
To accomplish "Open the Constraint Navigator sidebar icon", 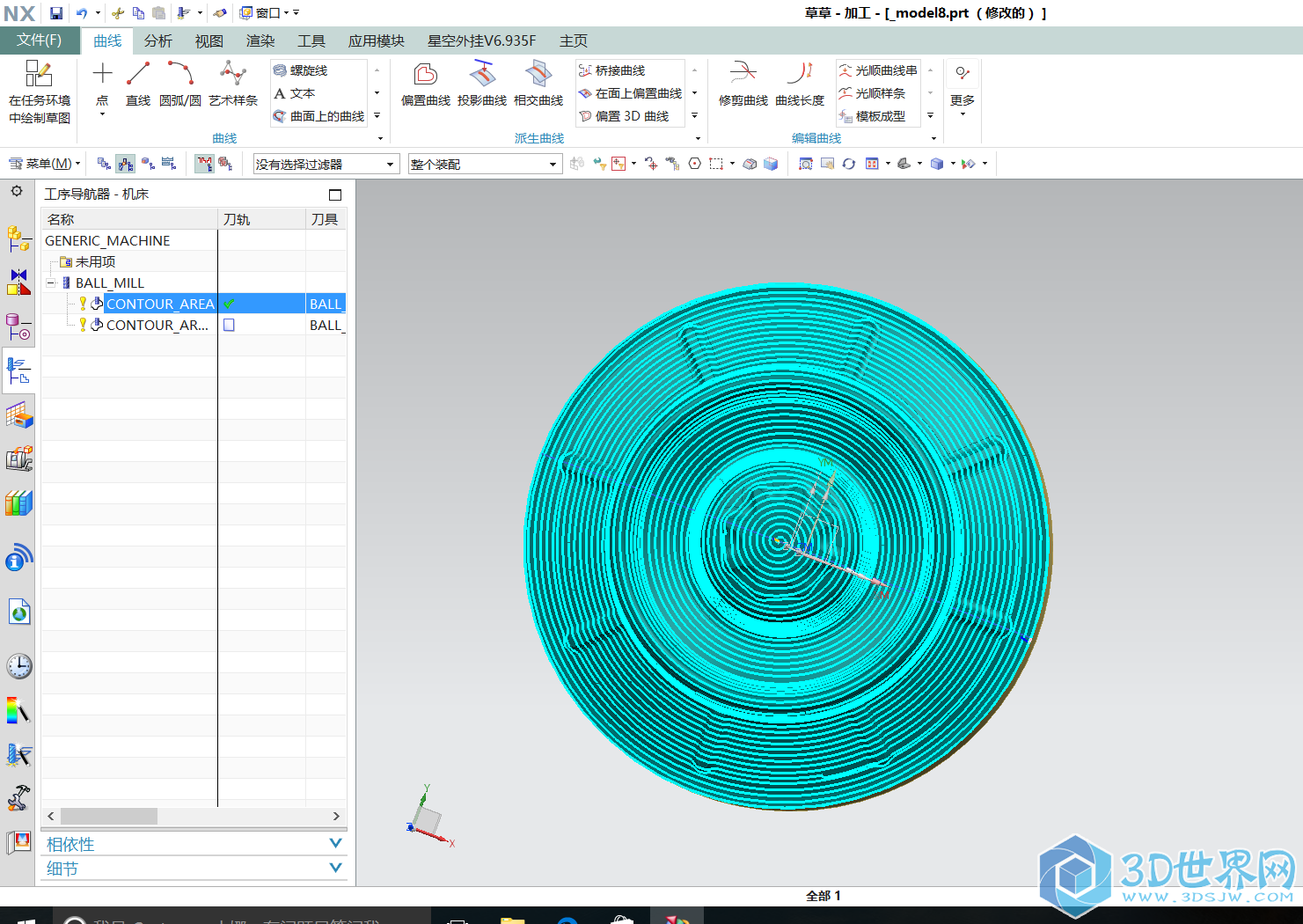I will (x=18, y=282).
